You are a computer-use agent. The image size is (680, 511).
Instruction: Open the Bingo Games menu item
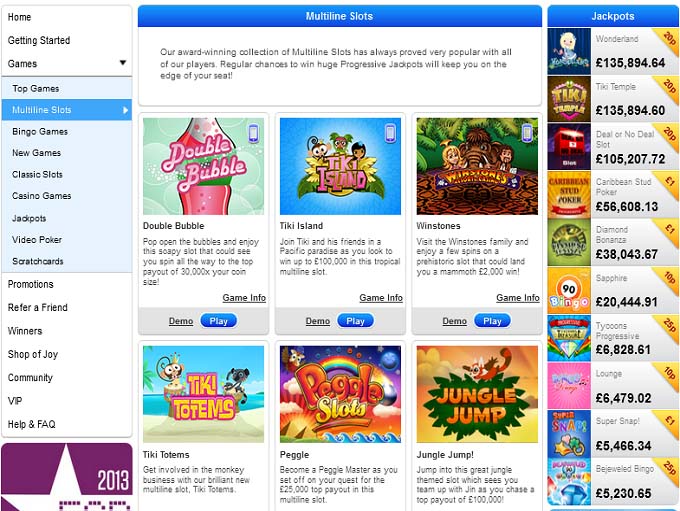click(x=40, y=131)
